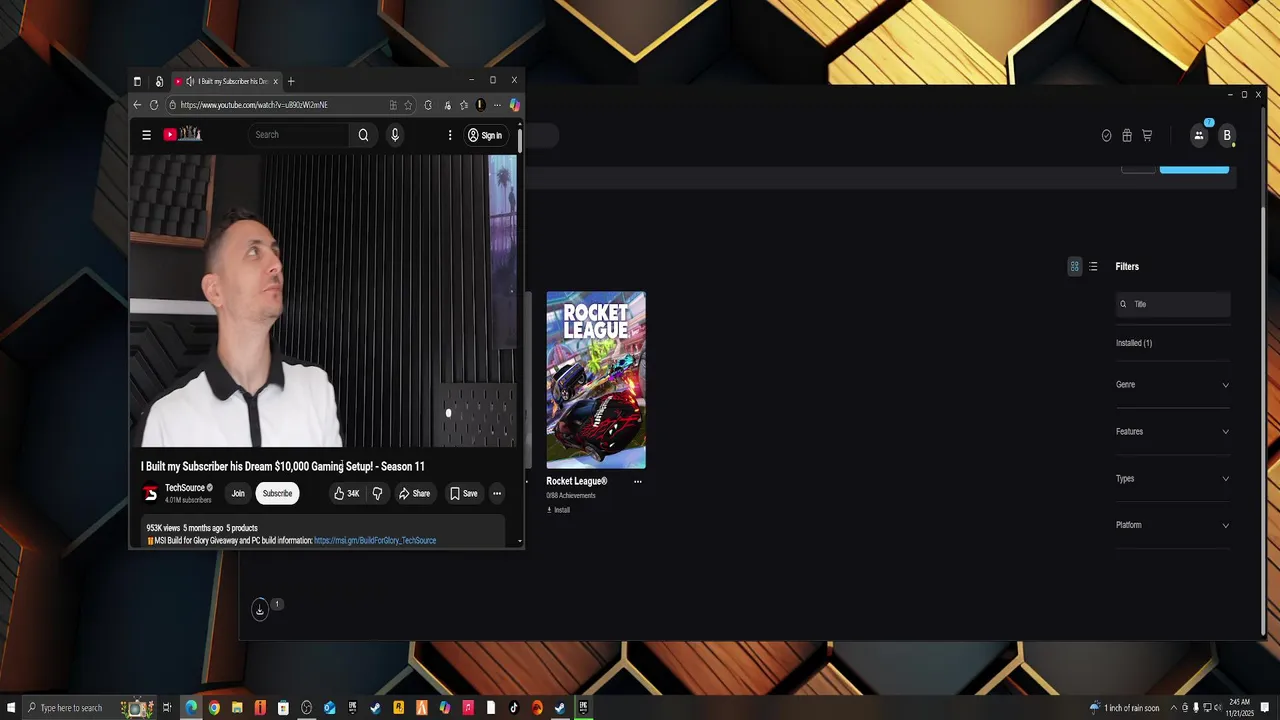Expand the Genre filter
The image size is (1280, 720).
pos(1173,385)
